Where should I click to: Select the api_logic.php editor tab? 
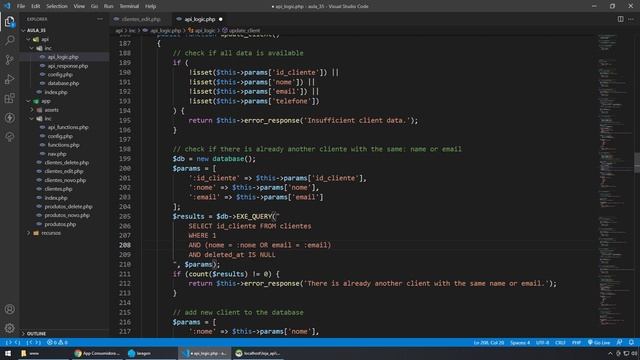click(x=199, y=19)
